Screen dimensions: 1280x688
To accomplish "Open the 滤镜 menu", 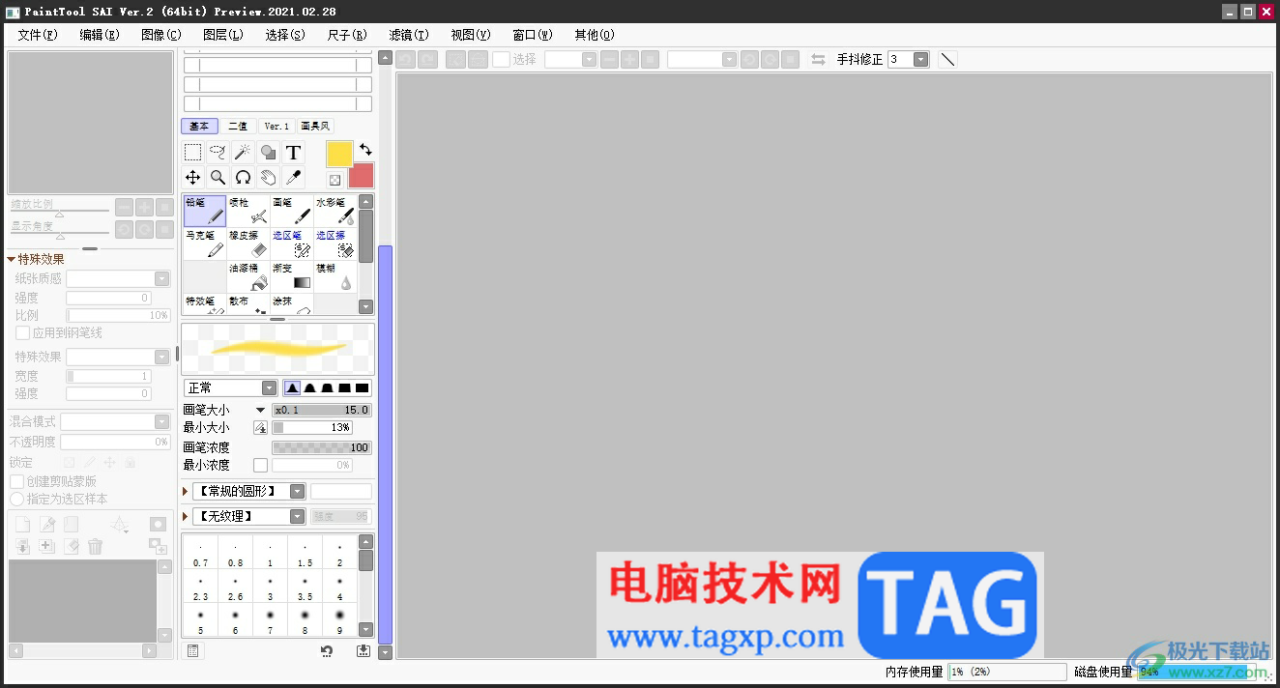I will [x=408, y=35].
